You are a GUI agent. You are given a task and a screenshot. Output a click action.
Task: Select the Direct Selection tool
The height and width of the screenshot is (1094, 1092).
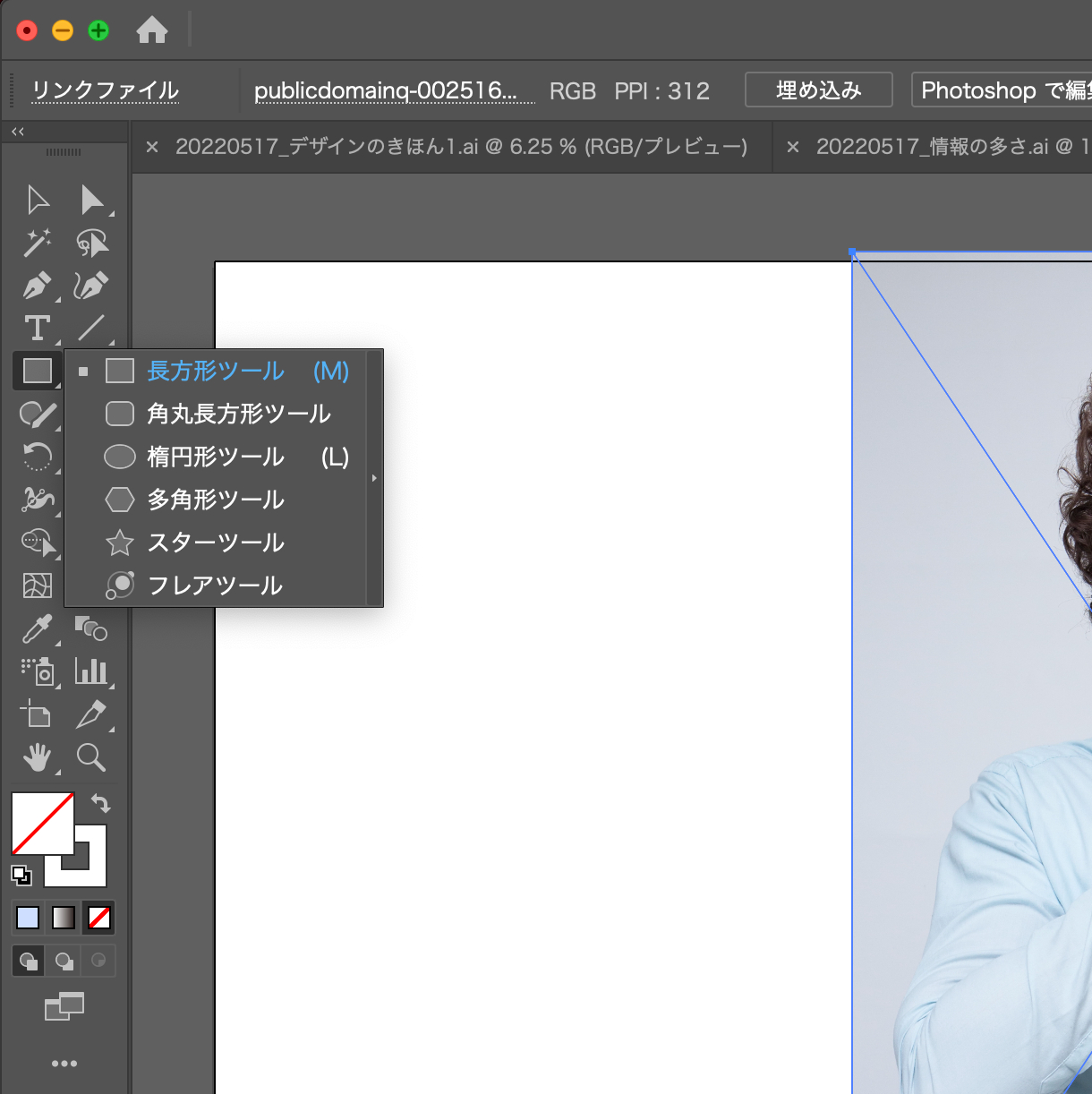(92, 199)
